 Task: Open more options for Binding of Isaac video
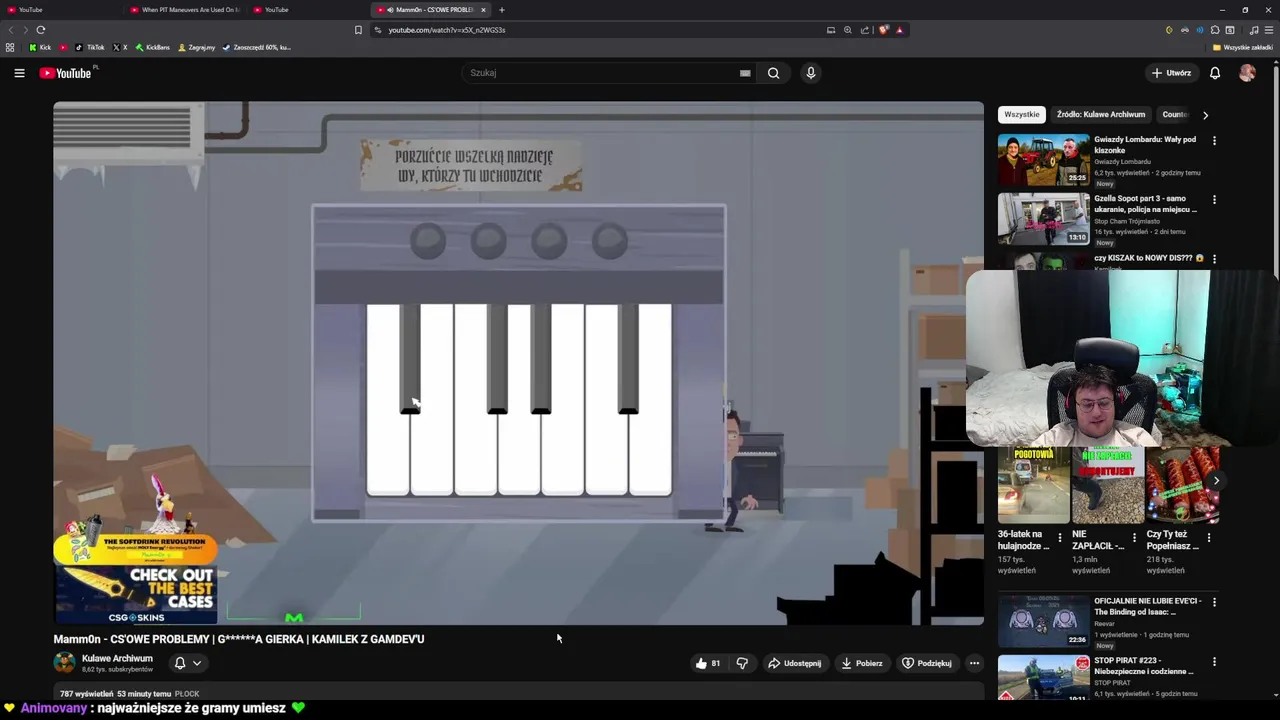[x=1214, y=603]
